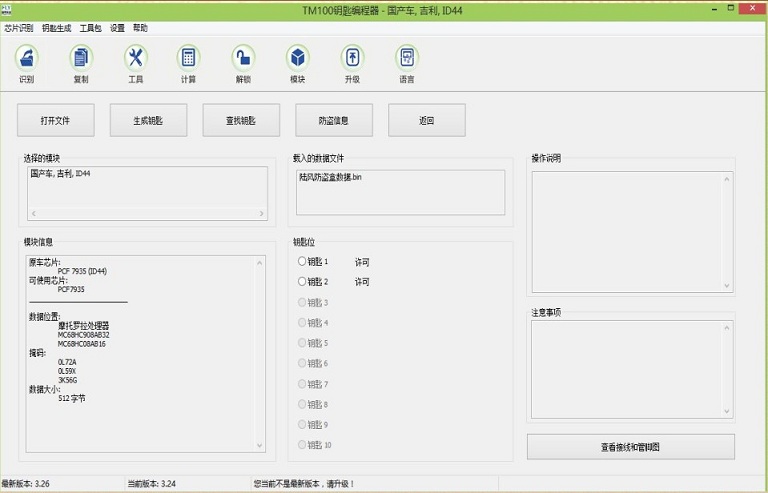Open the 钥匙生成 menu
Image resolution: width=768 pixels, height=493 pixels.
(56, 28)
